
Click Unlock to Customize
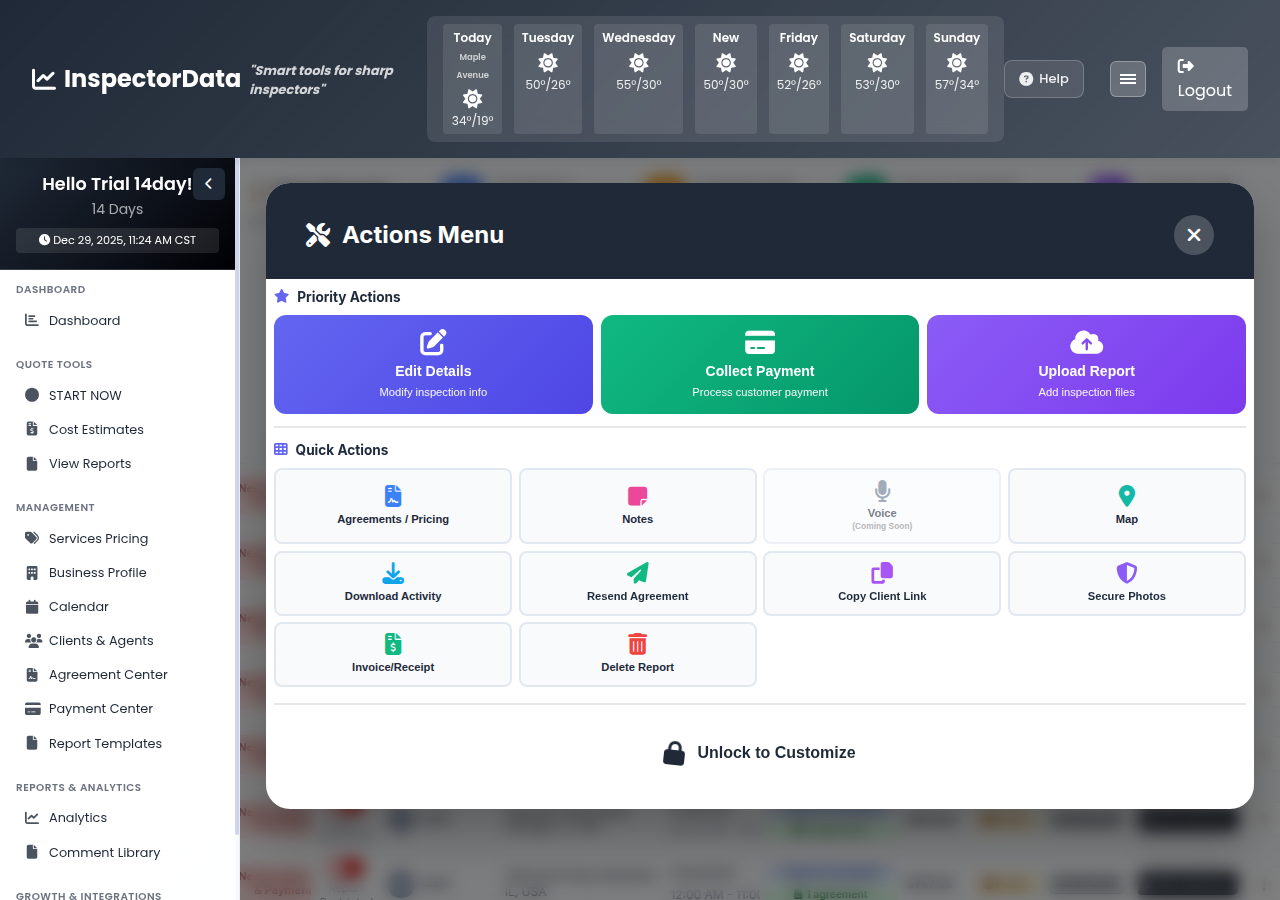click(x=759, y=752)
